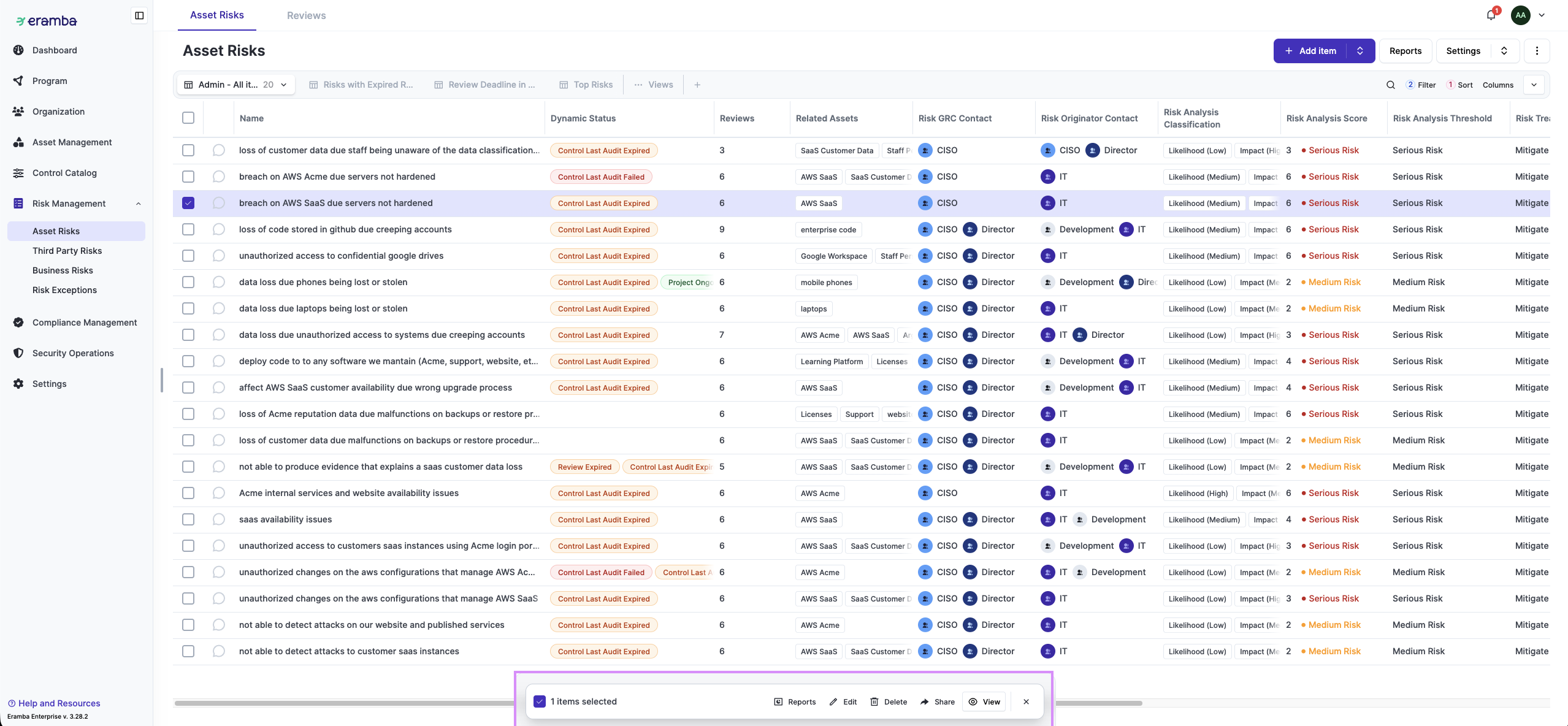Screen dimensions: 1568x726
Task: Click the plus icon to add a view
Action: tap(697, 85)
